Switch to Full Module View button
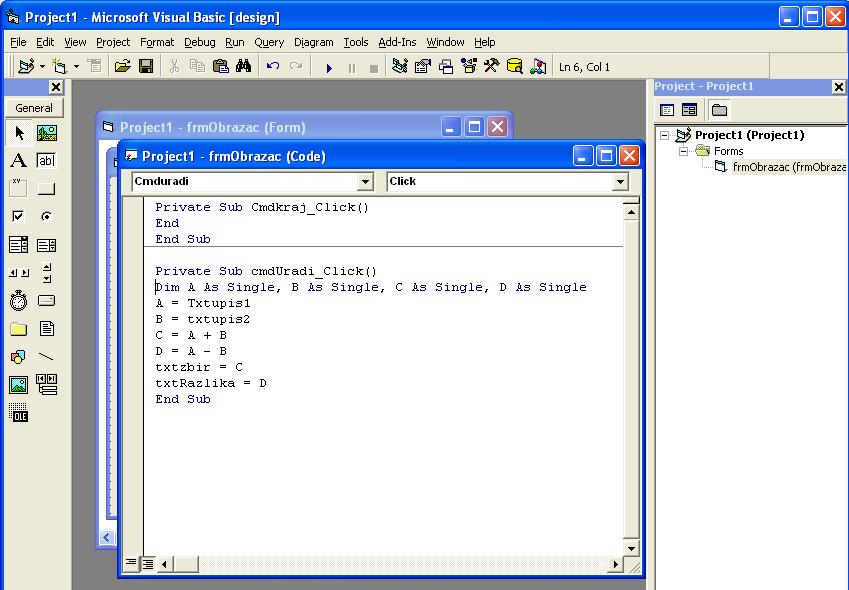The height and width of the screenshot is (590, 849). click(x=147, y=564)
